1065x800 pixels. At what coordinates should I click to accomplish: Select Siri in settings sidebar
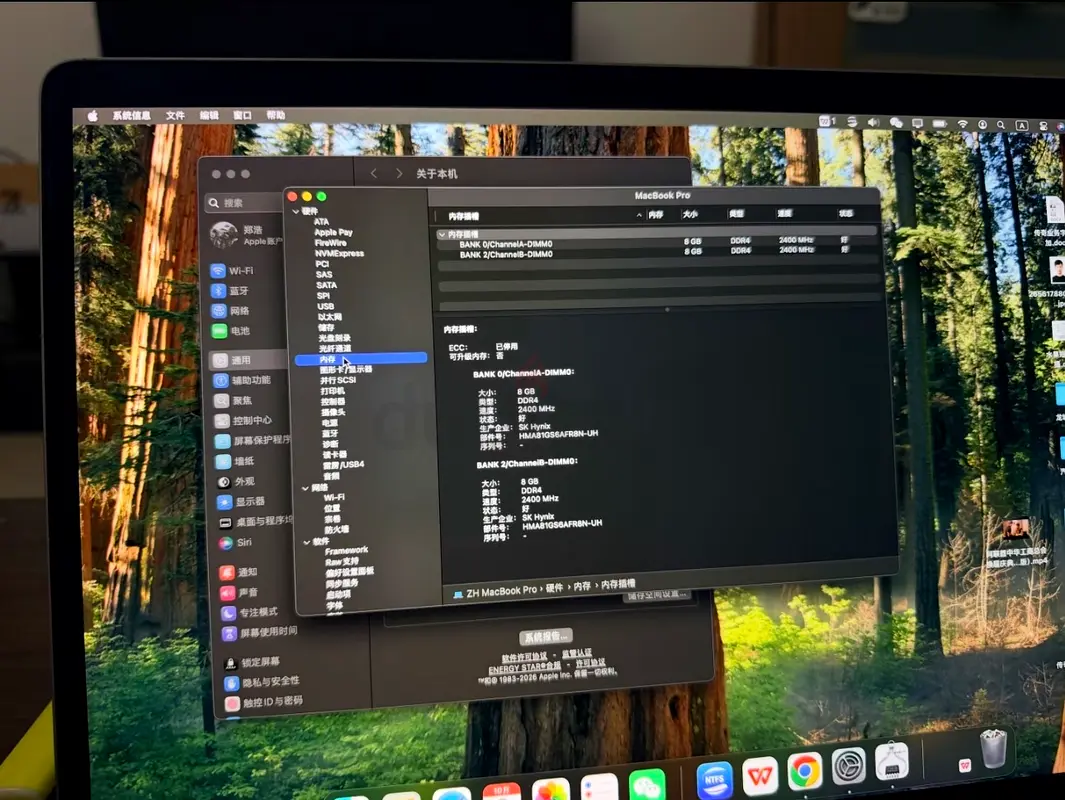point(236,543)
